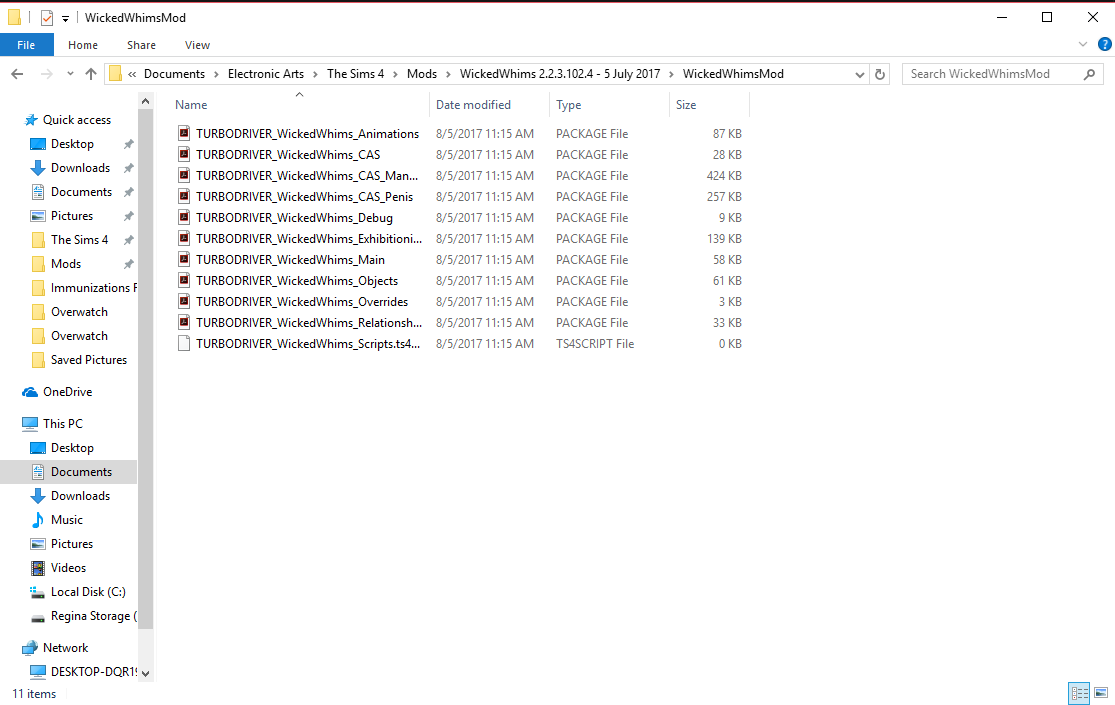Image resolution: width=1115 pixels, height=705 pixels.
Task: Open the View ribbon tab
Action: pyautogui.click(x=198, y=45)
